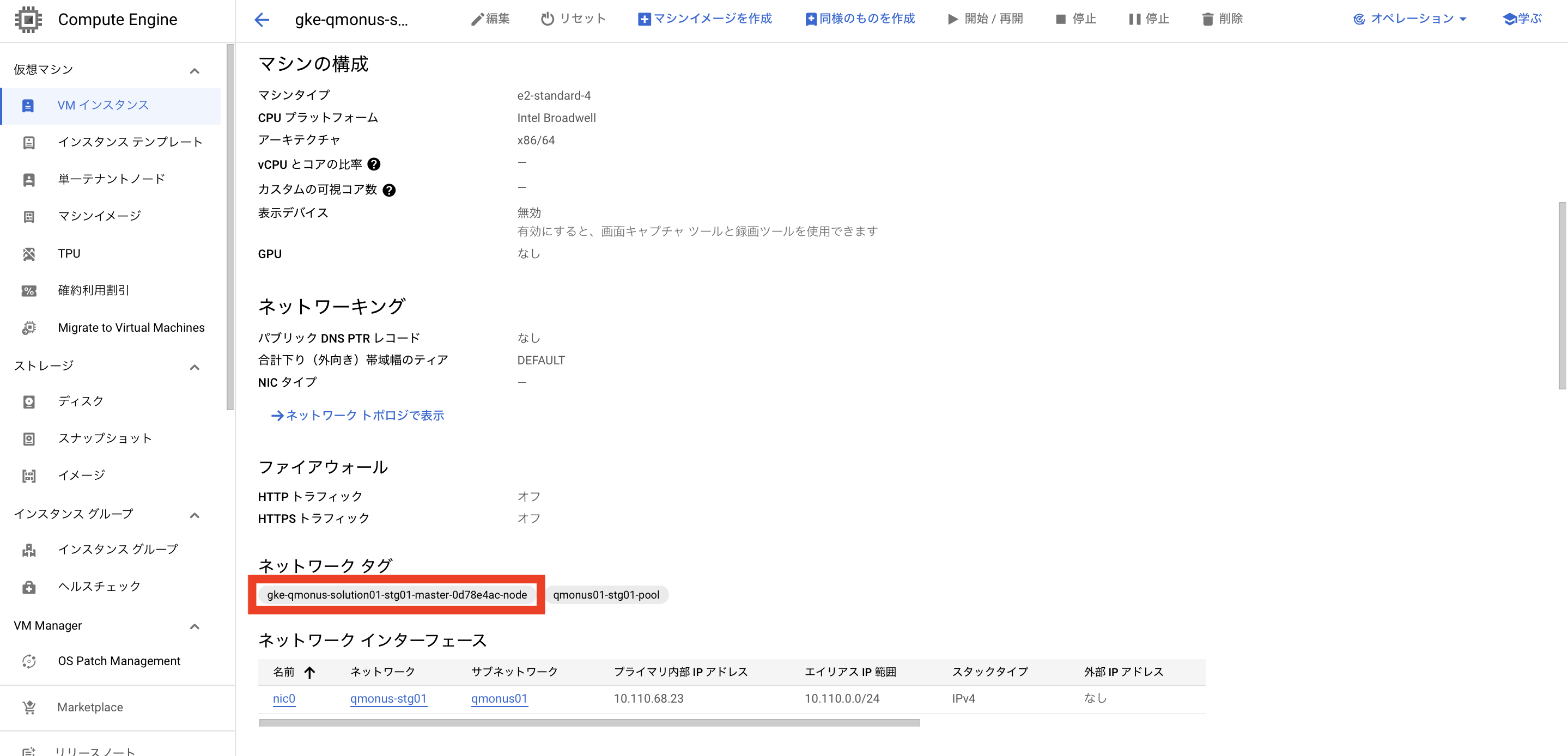The height and width of the screenshot is (756, 1568).
Task: Click ネットワーク トポロジで表示 link
Action: click(358, 415)
